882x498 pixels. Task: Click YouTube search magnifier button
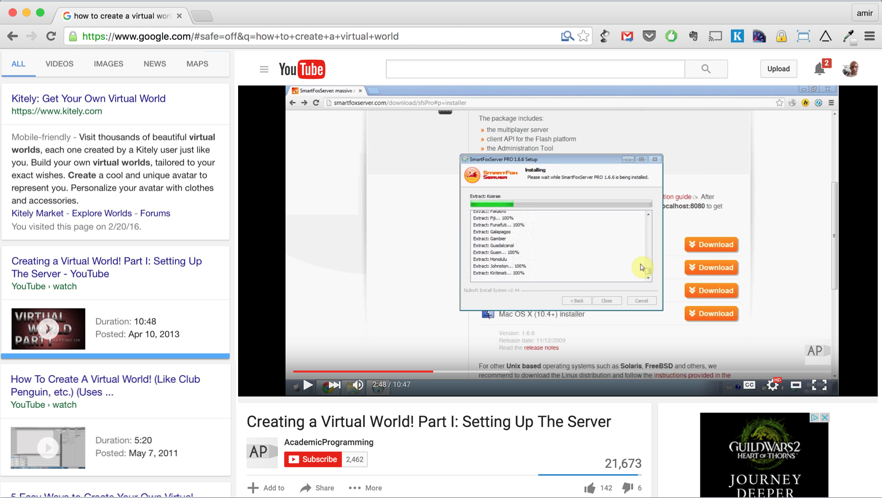706,69
